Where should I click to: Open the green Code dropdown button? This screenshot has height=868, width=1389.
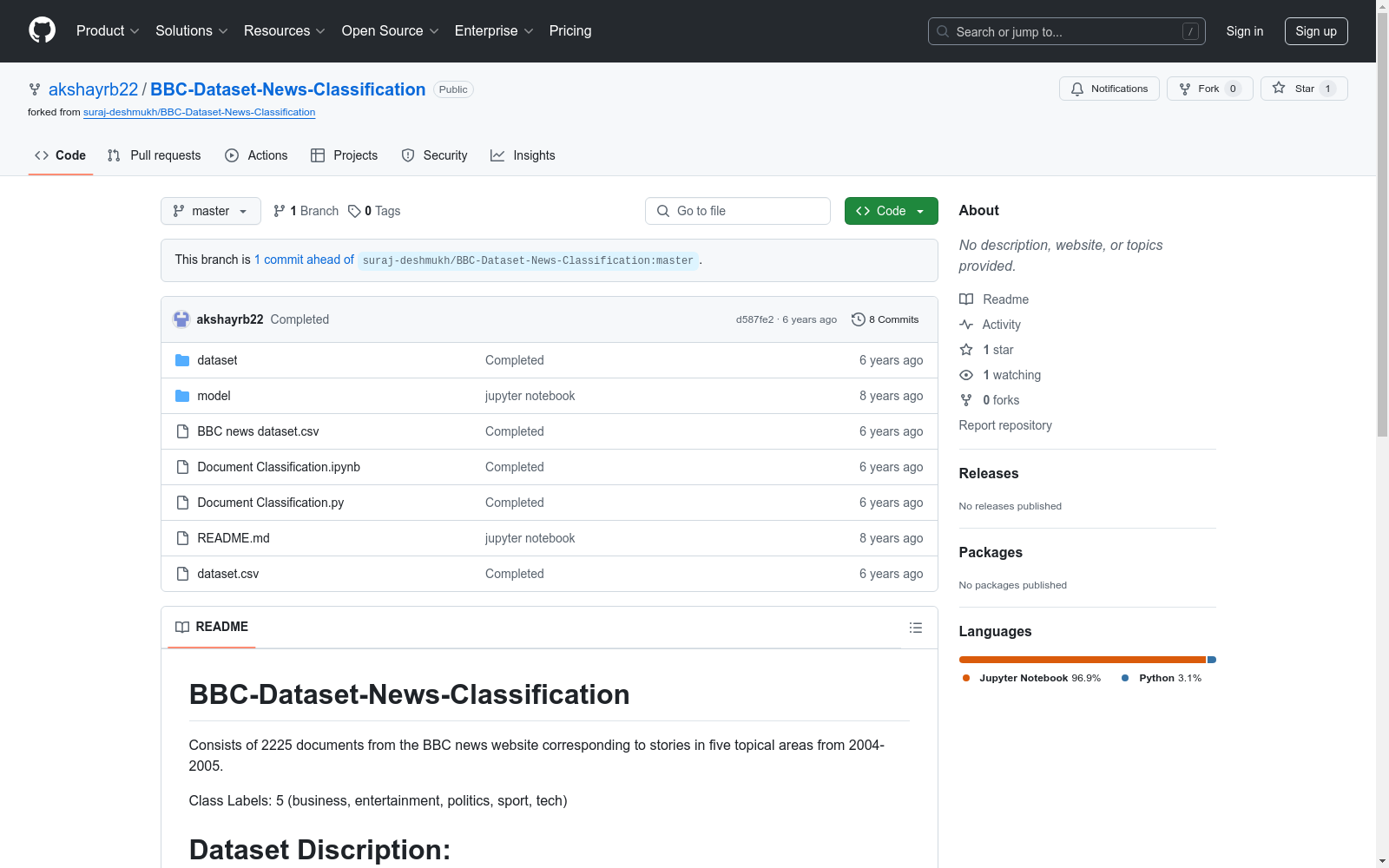point(892,211)
